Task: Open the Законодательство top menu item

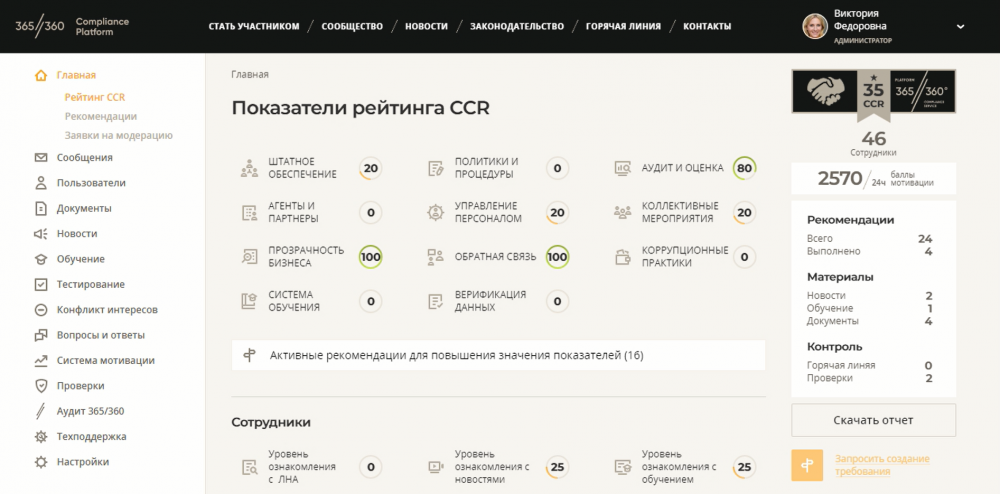Action: tap(517, 26)
